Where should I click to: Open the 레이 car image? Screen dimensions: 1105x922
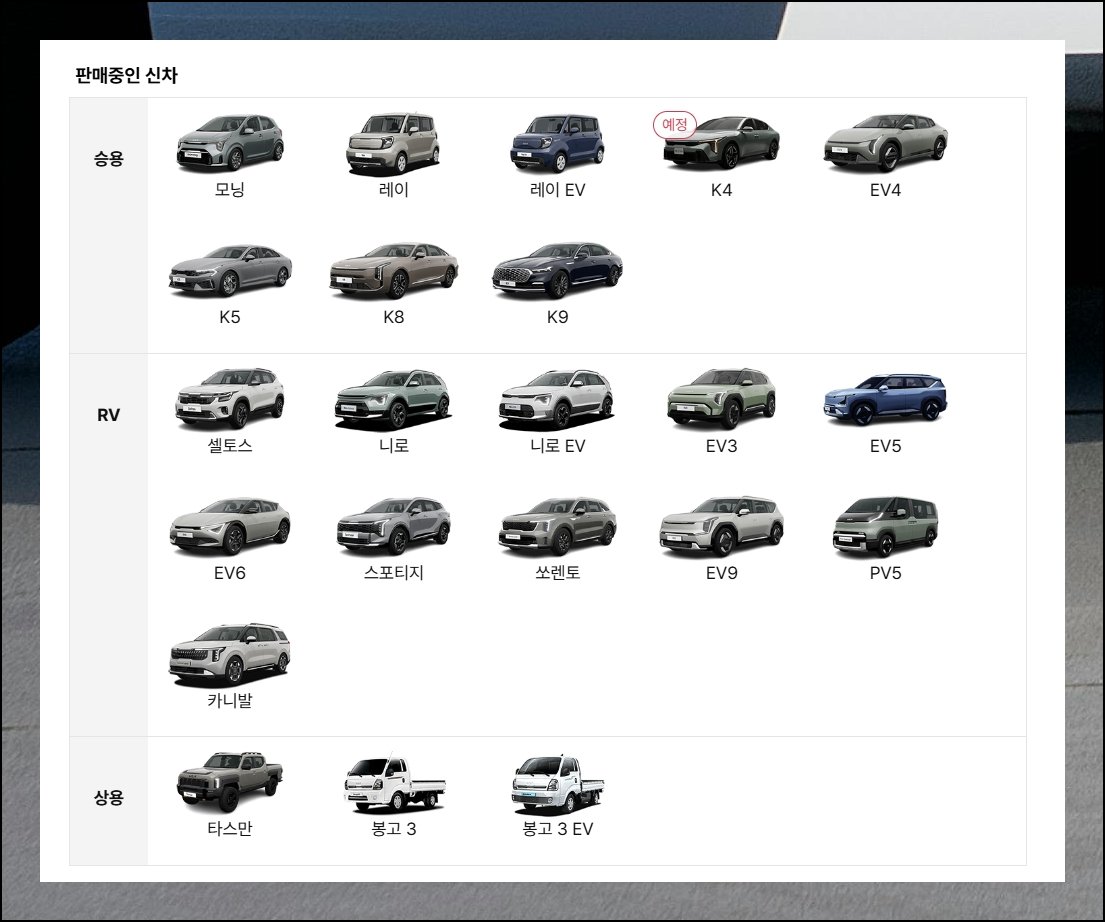click(x=393, y=143)
